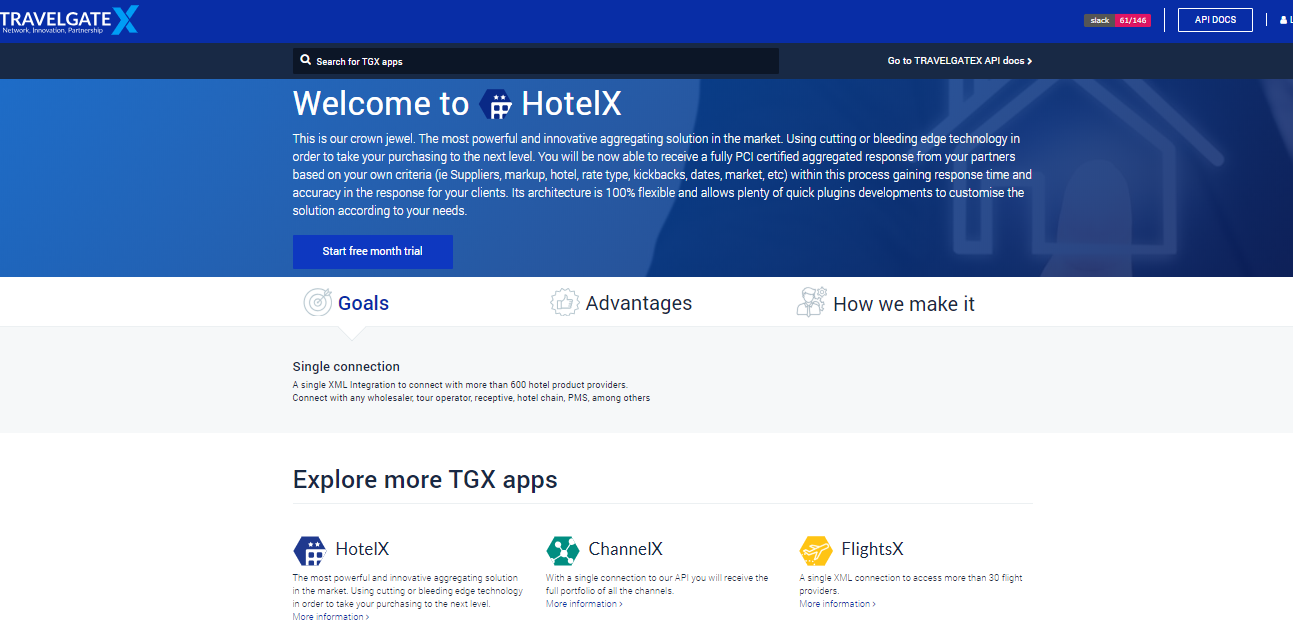Click the HotelX hexagon icon in welcome heading
The image size is (1293, 633).
(496, 104)
